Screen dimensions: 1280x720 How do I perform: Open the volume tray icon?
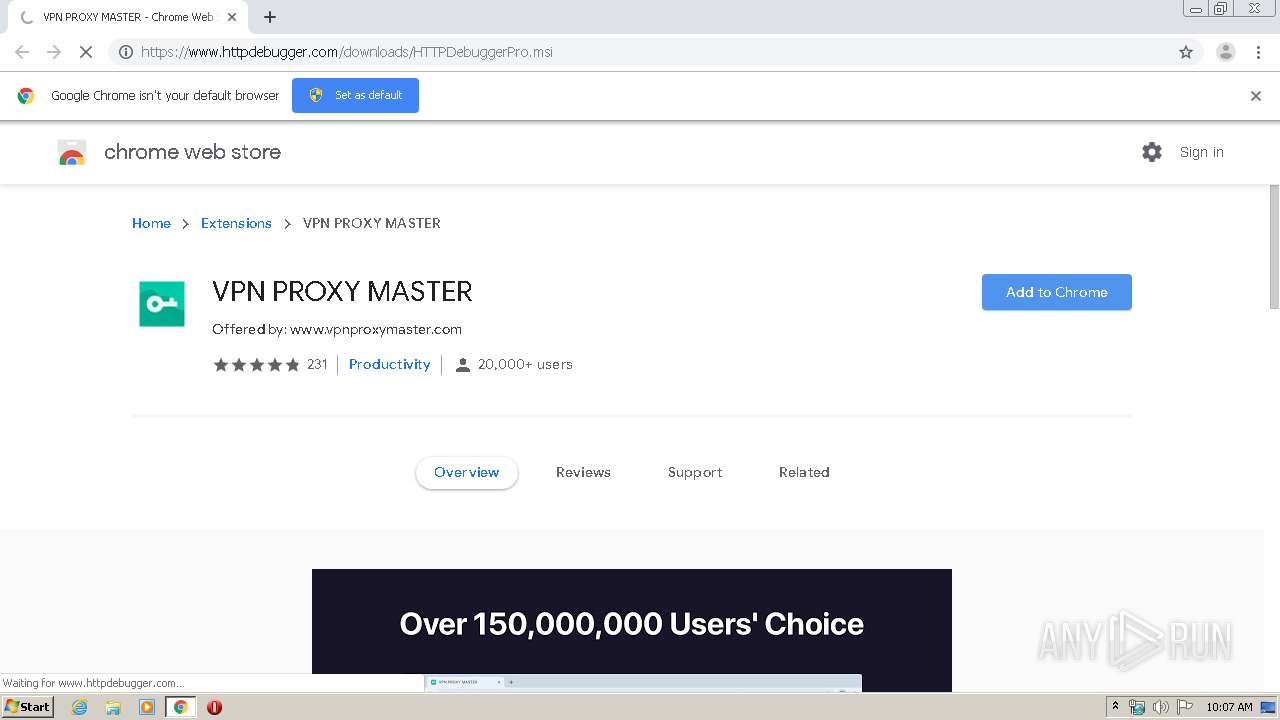[1161, 707]
